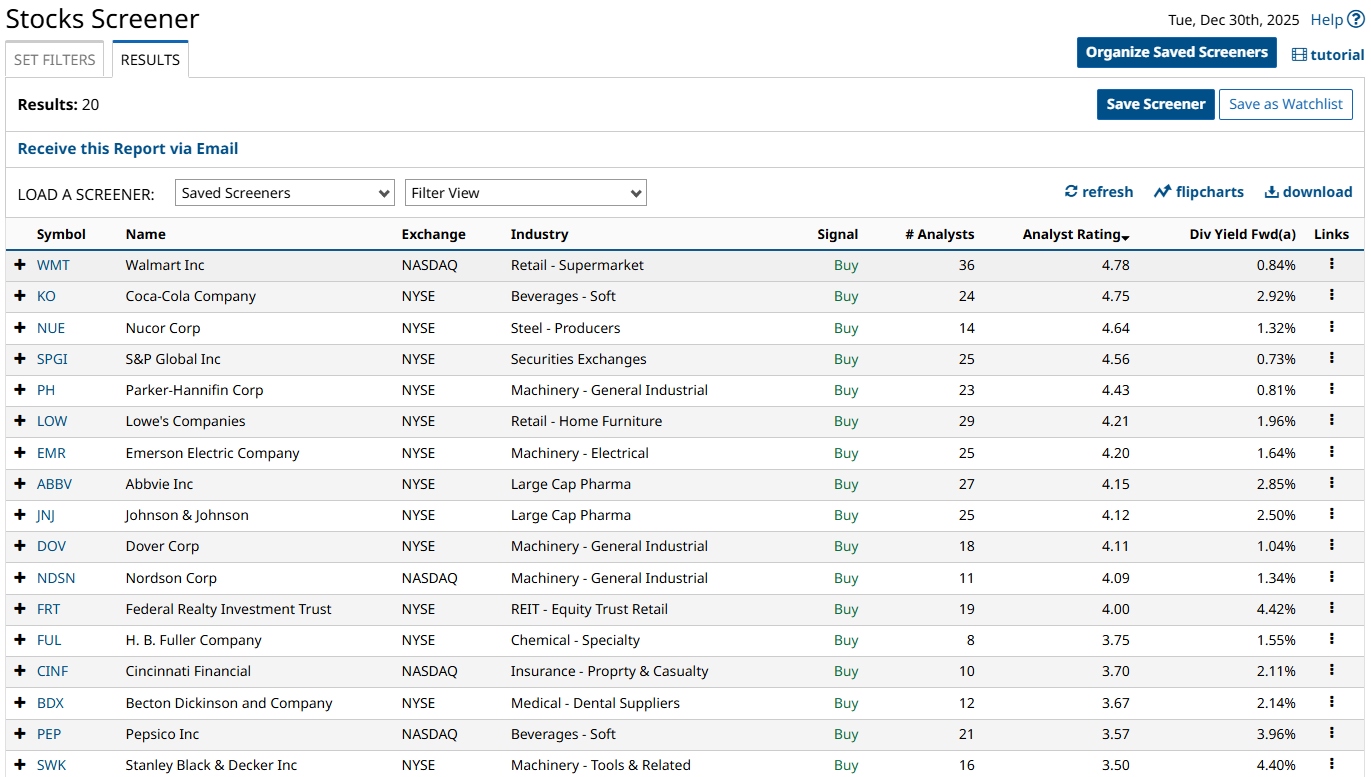Open the three-dot menu for Coca-Cola row
The height and width of the screenshot is (777, 1371).
point(1331,296)
